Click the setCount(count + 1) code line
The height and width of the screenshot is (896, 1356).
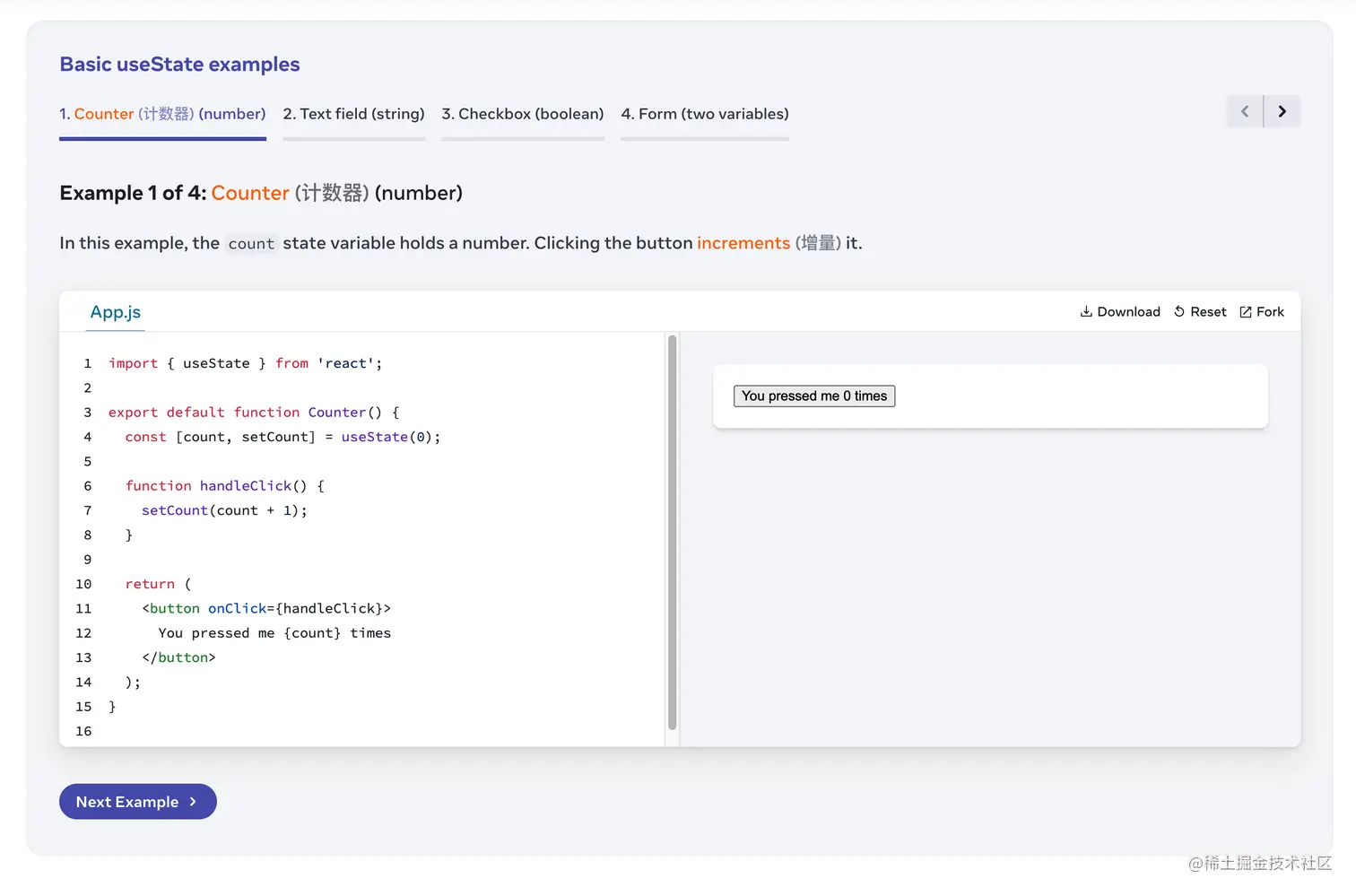coord(224,510)
